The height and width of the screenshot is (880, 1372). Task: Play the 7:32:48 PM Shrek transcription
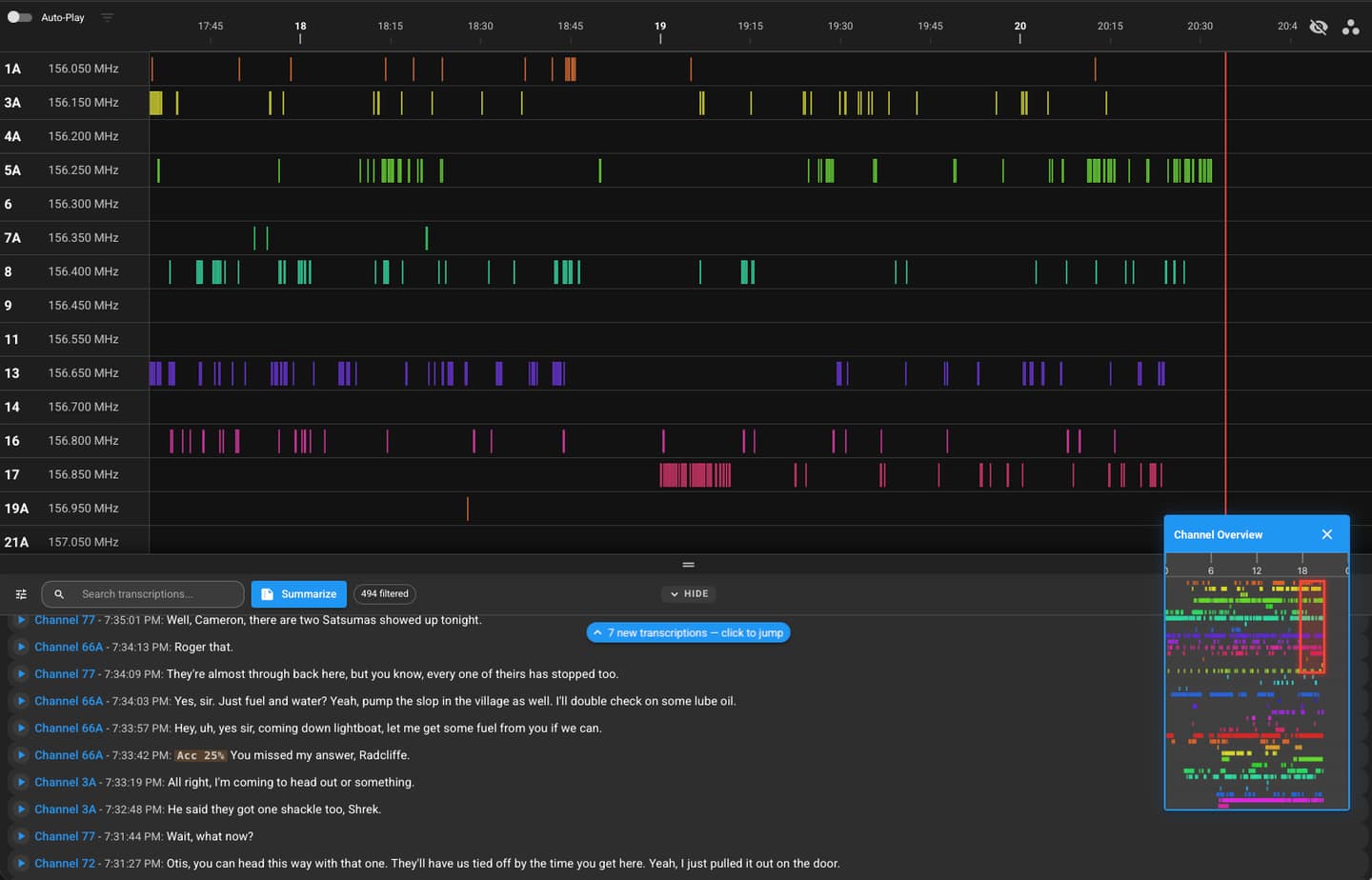21,810
